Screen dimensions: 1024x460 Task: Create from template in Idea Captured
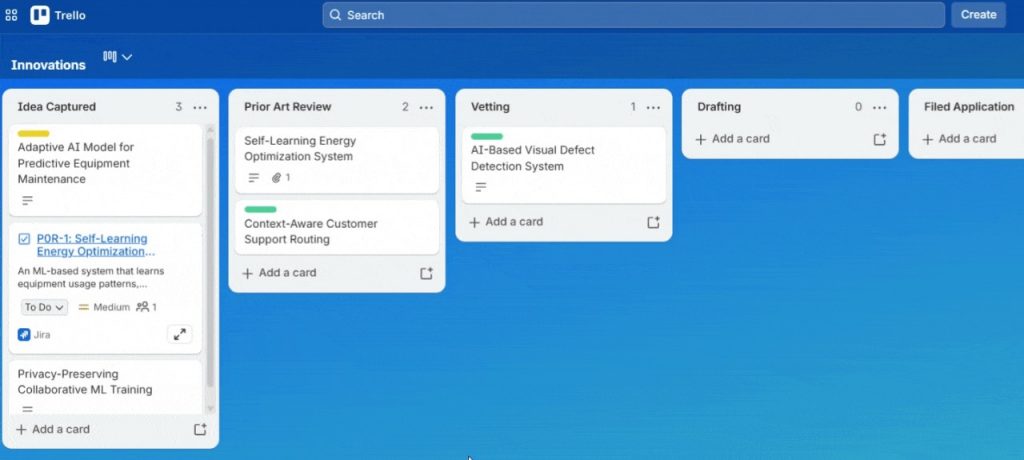[200, 429]
